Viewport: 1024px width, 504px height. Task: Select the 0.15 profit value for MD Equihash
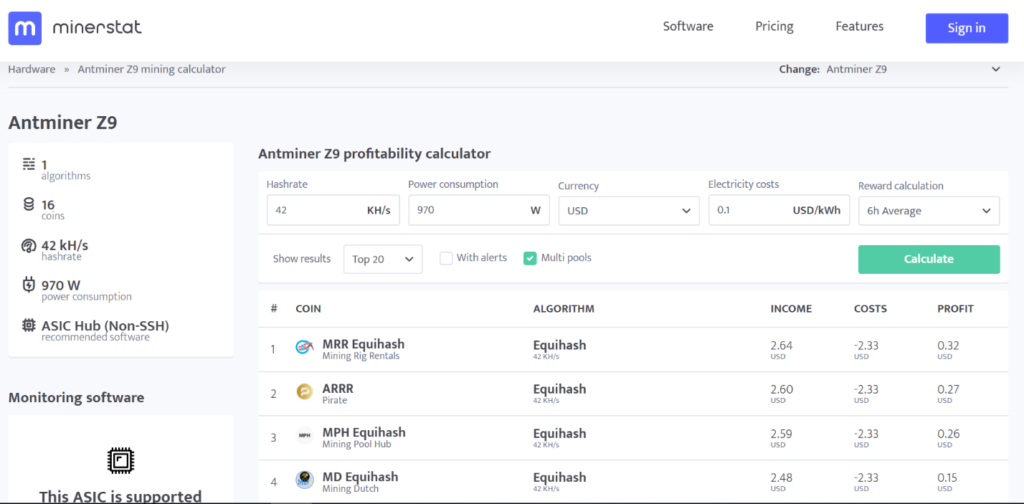[x=948, y=477]
